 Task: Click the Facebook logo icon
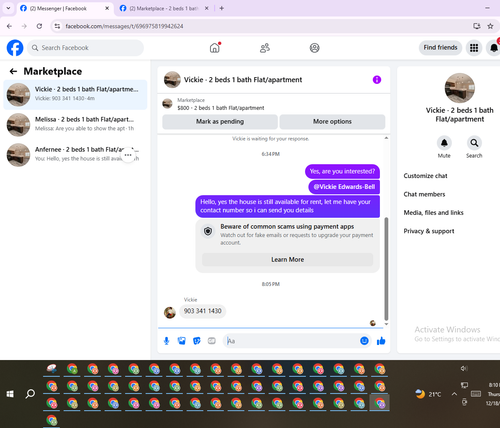15,48
